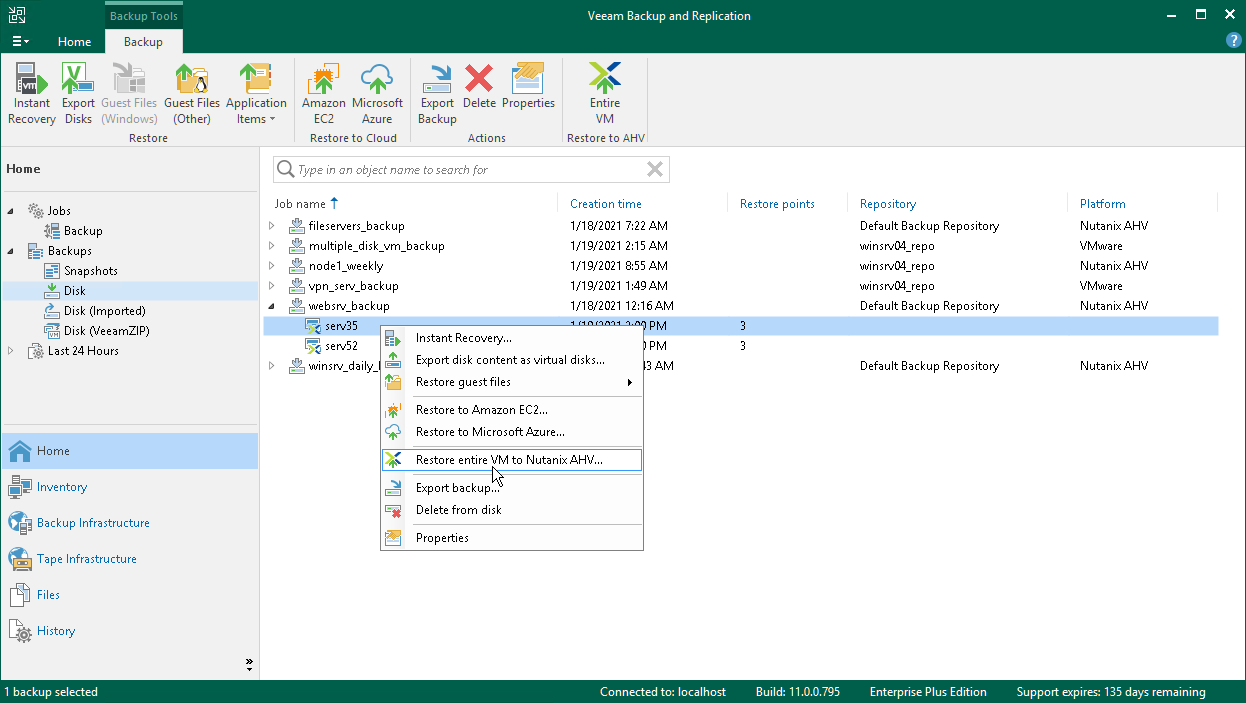Choose Restore entire VM to Nutanix AHV

[508, 460]
